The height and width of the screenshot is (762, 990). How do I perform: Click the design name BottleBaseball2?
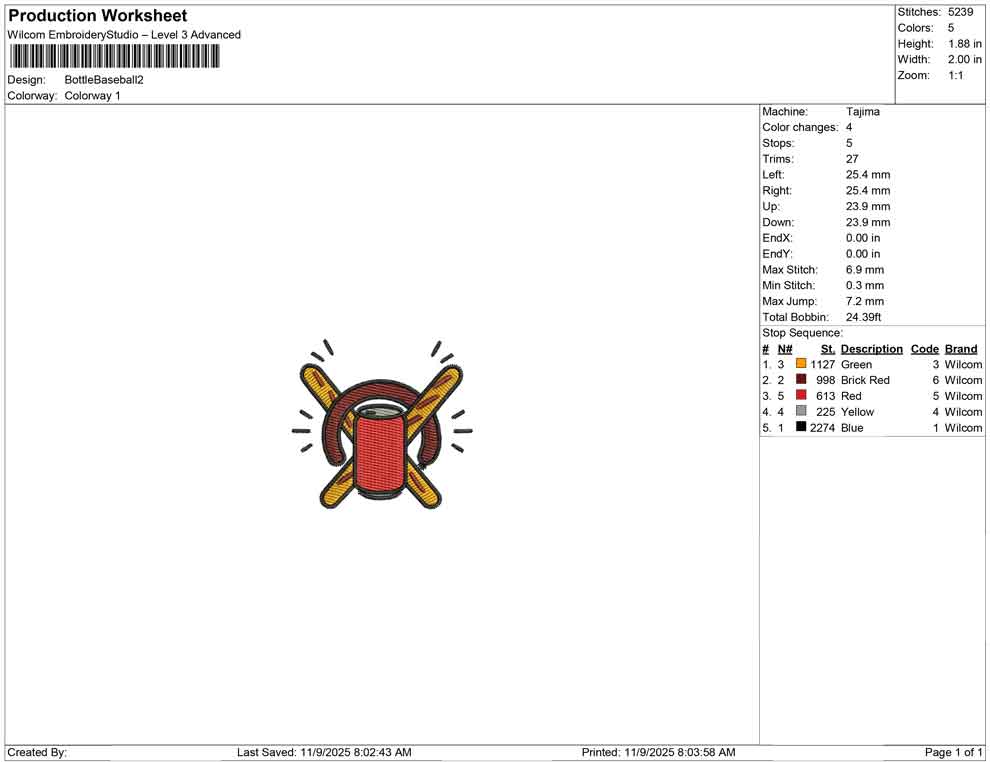pyautogui.click(x=104, y=80)
